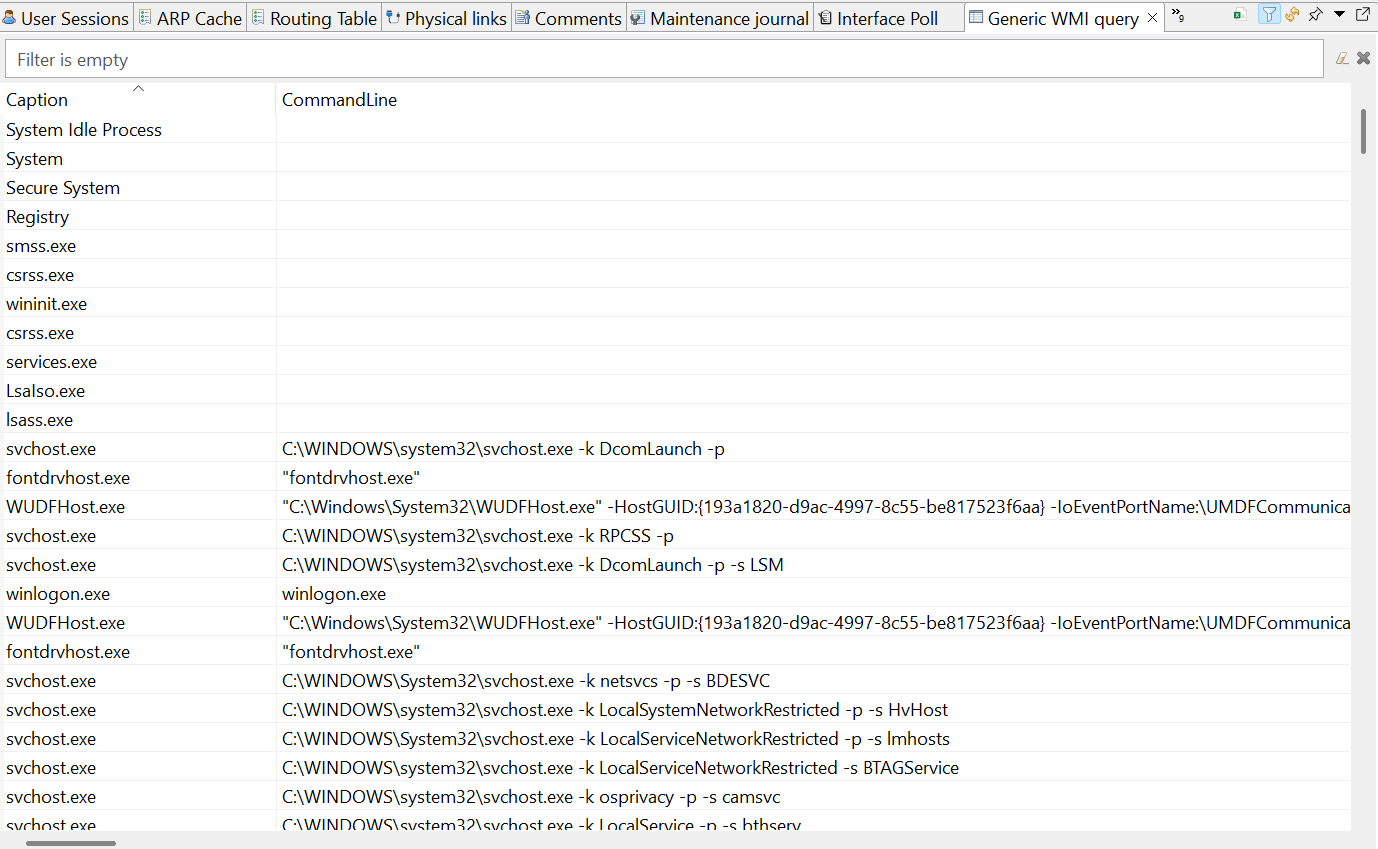Click the Interface Poll tab icon
This screenshot has width=1378, height=849.
825,17
